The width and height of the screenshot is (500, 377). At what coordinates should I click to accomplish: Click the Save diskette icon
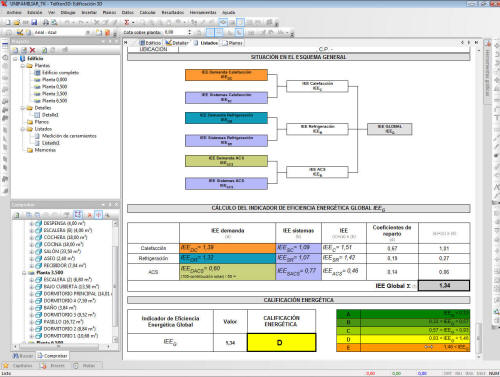click(x=34, y=22)
